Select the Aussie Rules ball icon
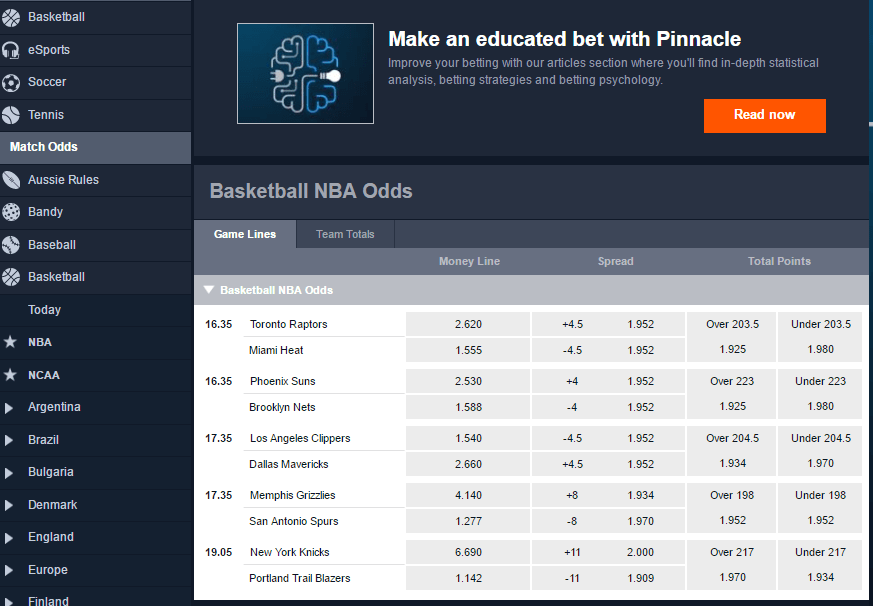 (11, 180)
